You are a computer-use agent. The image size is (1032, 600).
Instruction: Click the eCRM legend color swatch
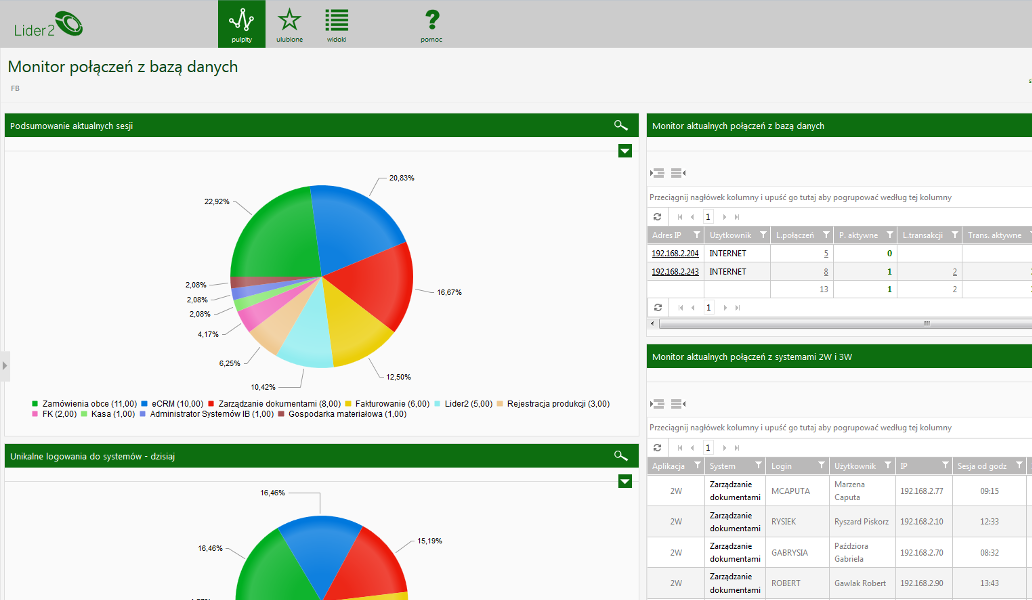click(144, 404)
